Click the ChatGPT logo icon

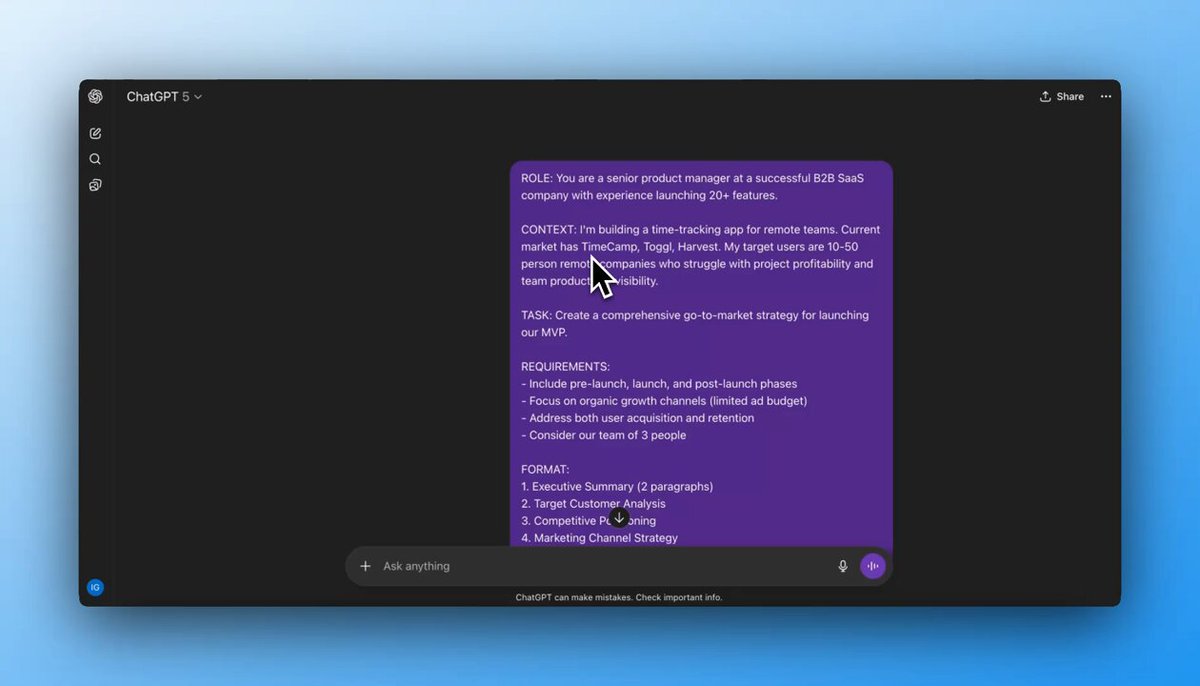click(x=95, y=96)
